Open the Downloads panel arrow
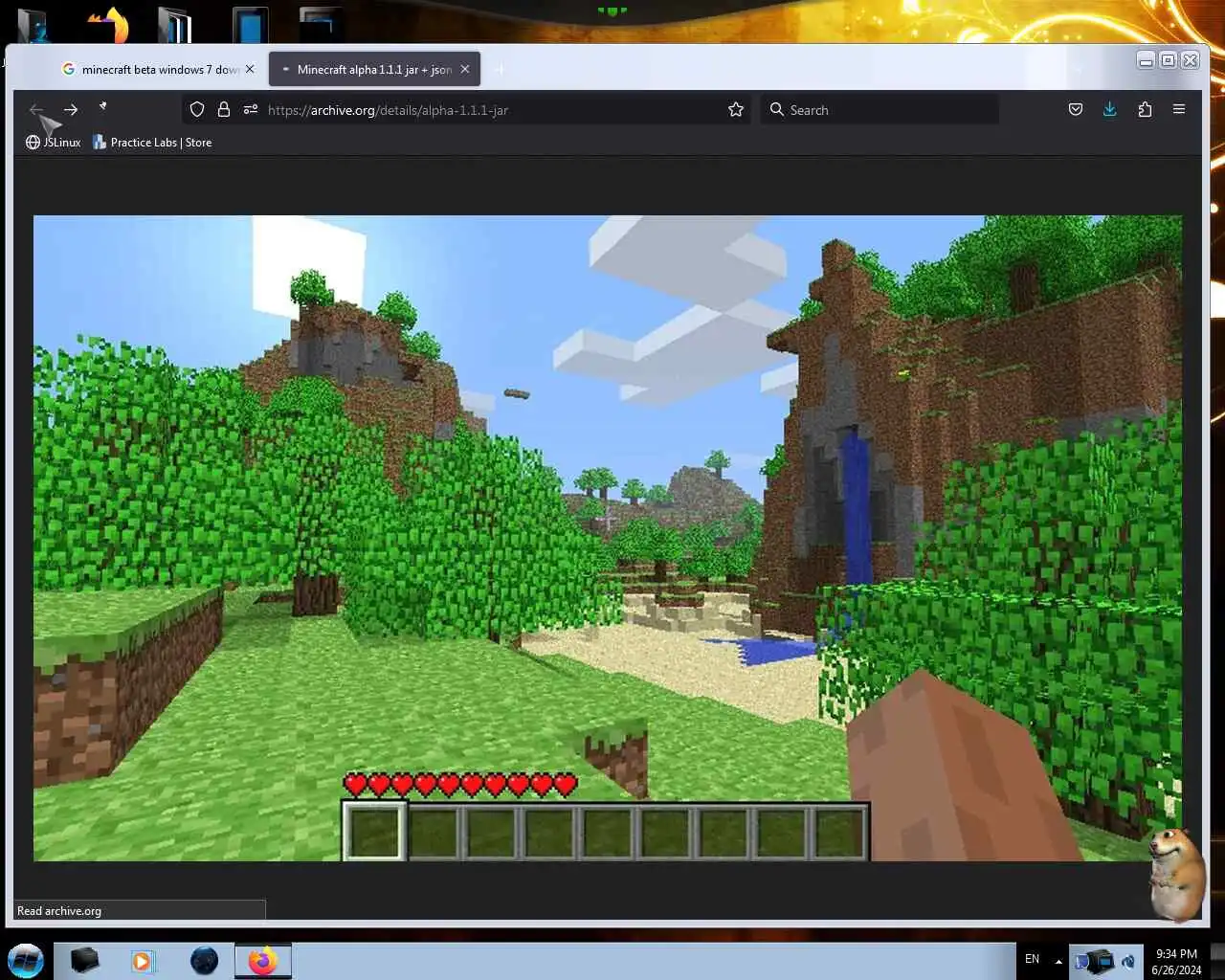1225x980 pixels. (1110, 110)
